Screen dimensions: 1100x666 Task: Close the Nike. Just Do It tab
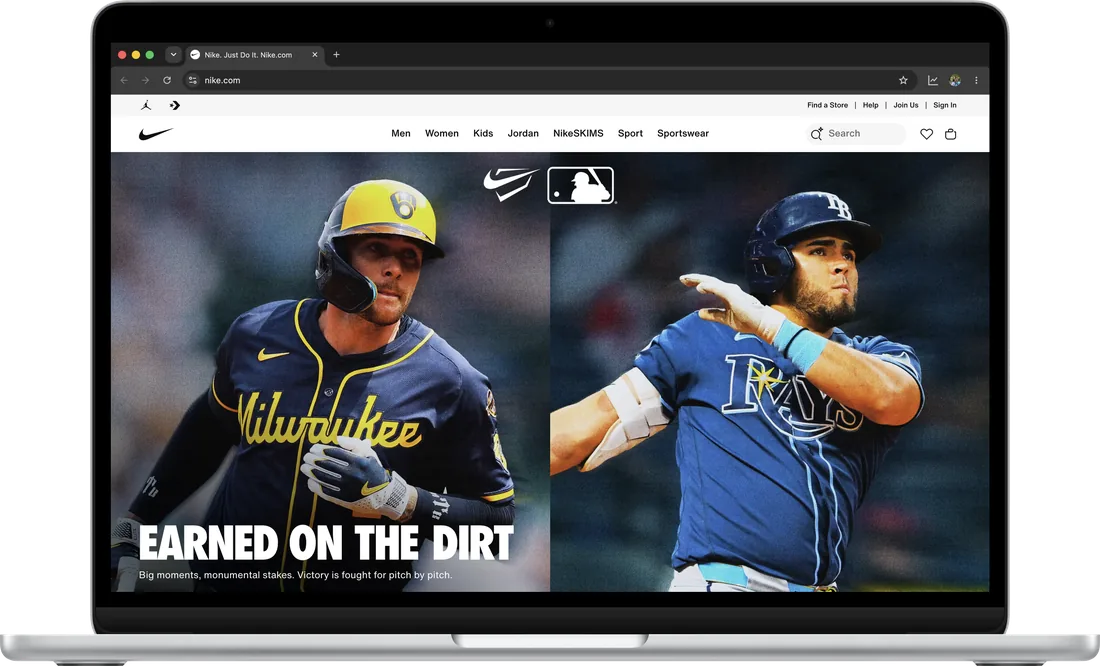click(x=314, y=55)
